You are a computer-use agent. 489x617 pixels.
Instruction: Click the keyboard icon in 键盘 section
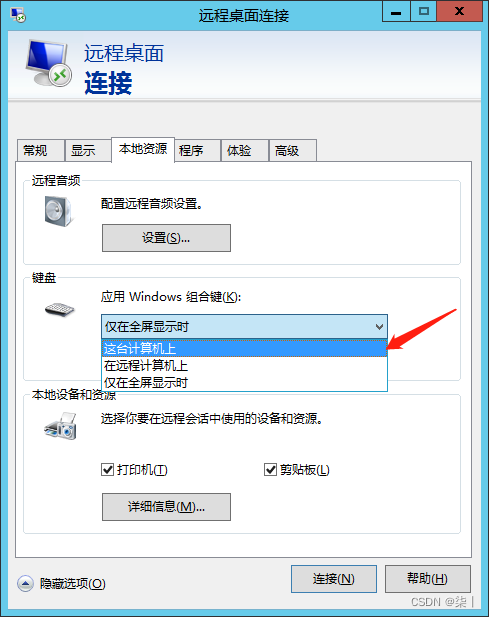(x=59, y=309)
